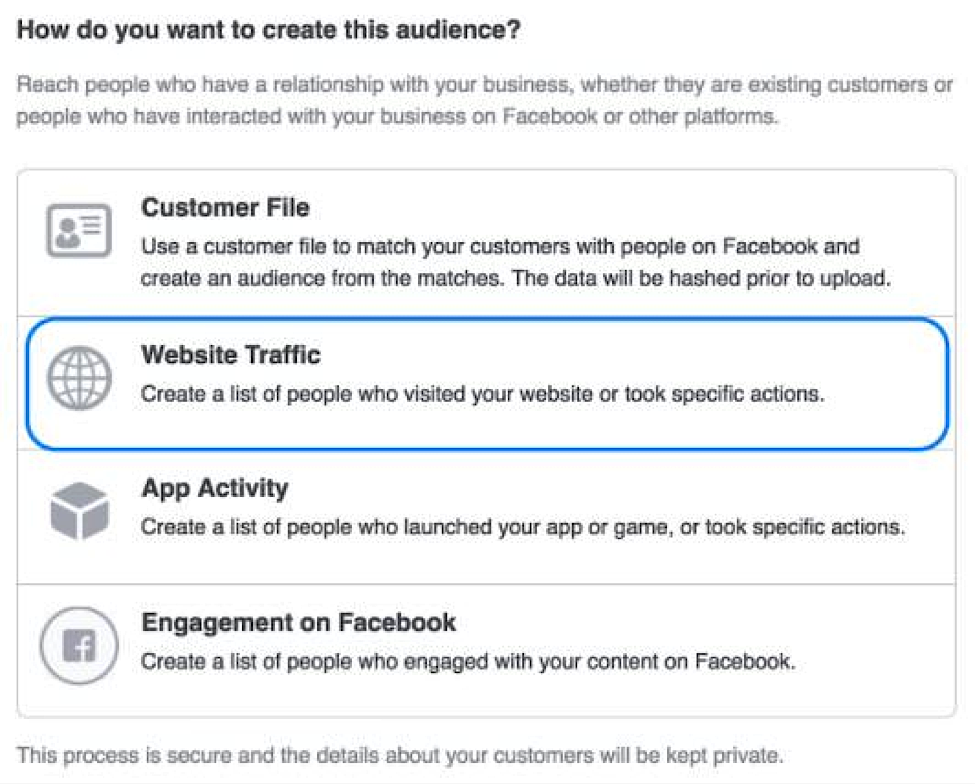Viewport: 975px width, 784px height.
Task: Click the App Activity cube icon
Action: [x=79, y=510]
